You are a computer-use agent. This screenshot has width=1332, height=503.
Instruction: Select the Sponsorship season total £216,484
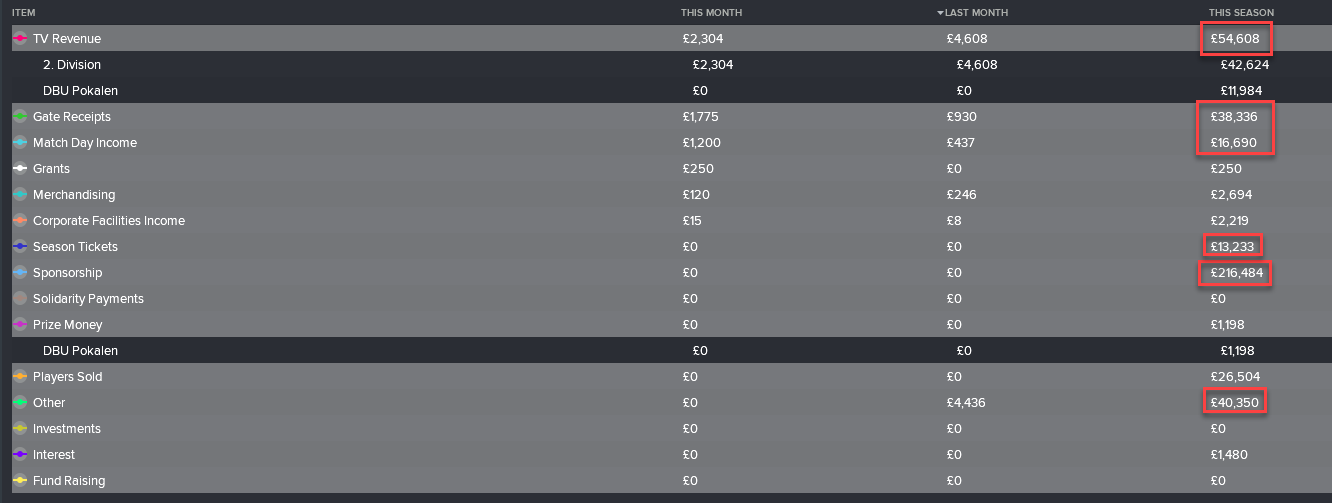(x=1235, y=273)
